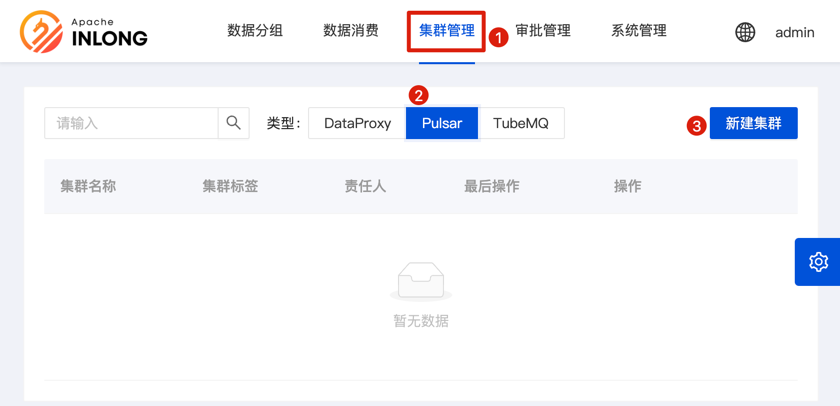Image resolution: width=840 pixels, height=406 pixels.
Task: Click the empty inbox placeholder icon
Action: 421,281
